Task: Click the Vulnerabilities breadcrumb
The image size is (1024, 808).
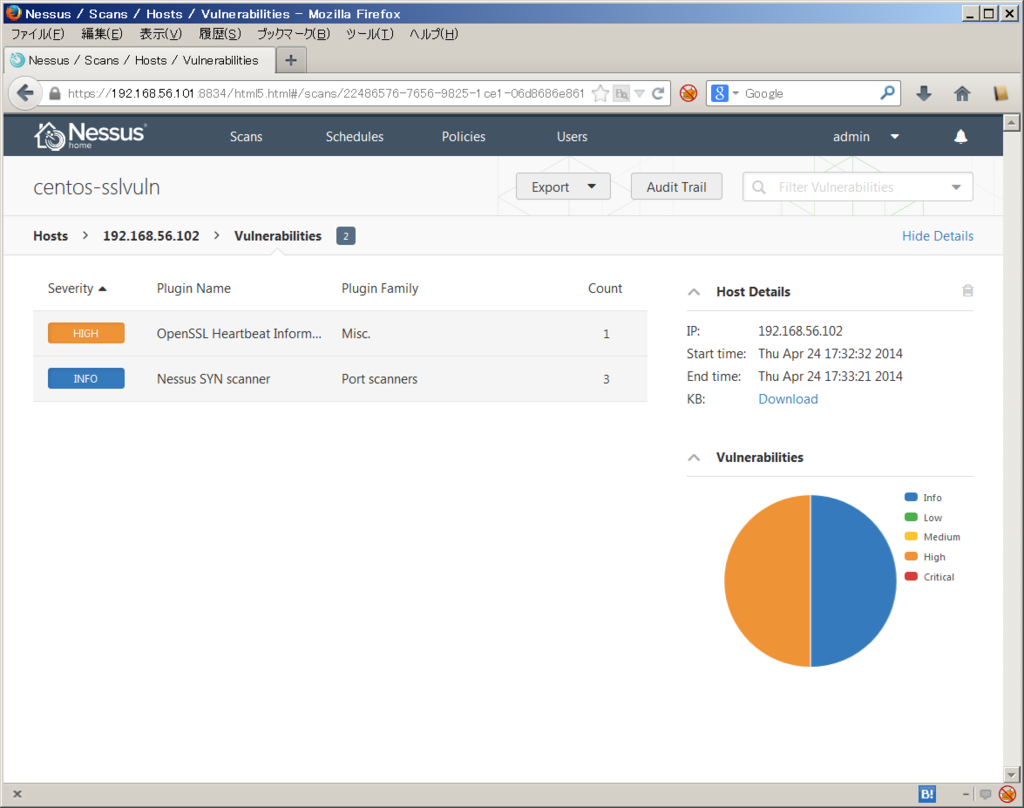Action: tap(278, 236)
